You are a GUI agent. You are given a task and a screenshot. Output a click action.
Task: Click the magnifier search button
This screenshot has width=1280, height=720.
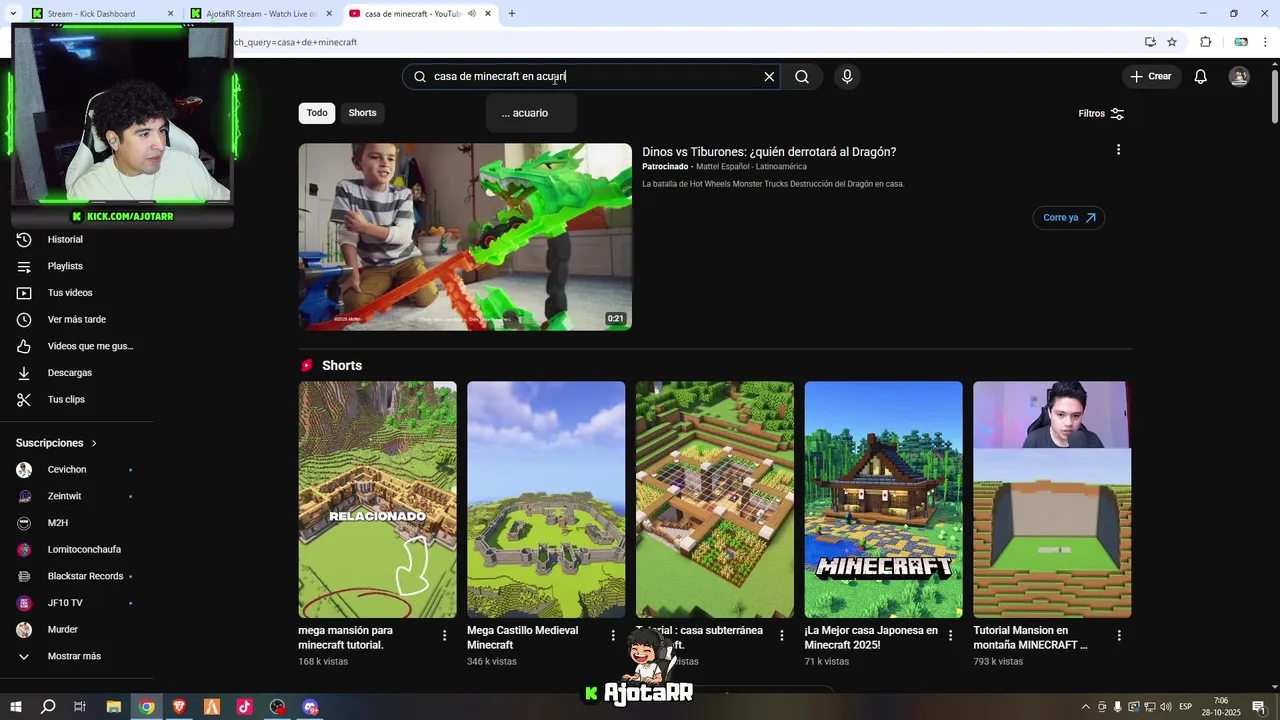(x=802, y=77)
